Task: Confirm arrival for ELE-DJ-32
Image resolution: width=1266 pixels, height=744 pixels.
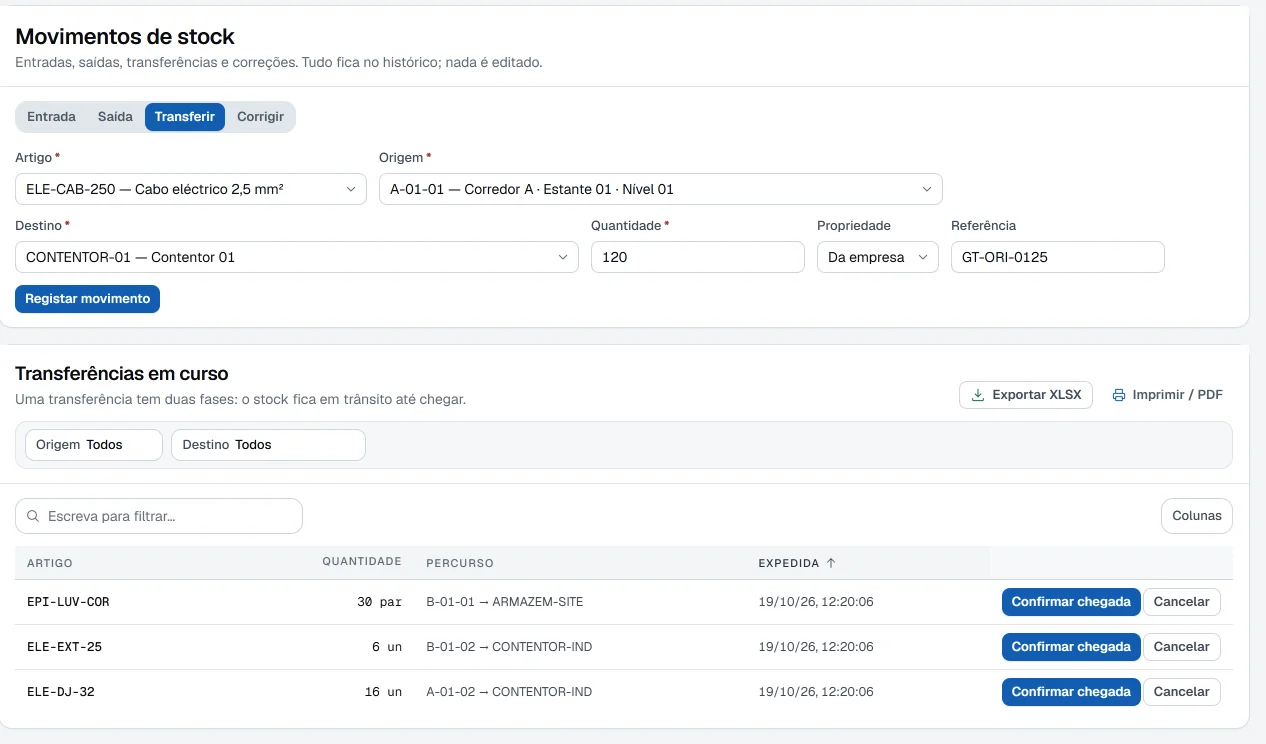Action: [x=1071, y=692]
